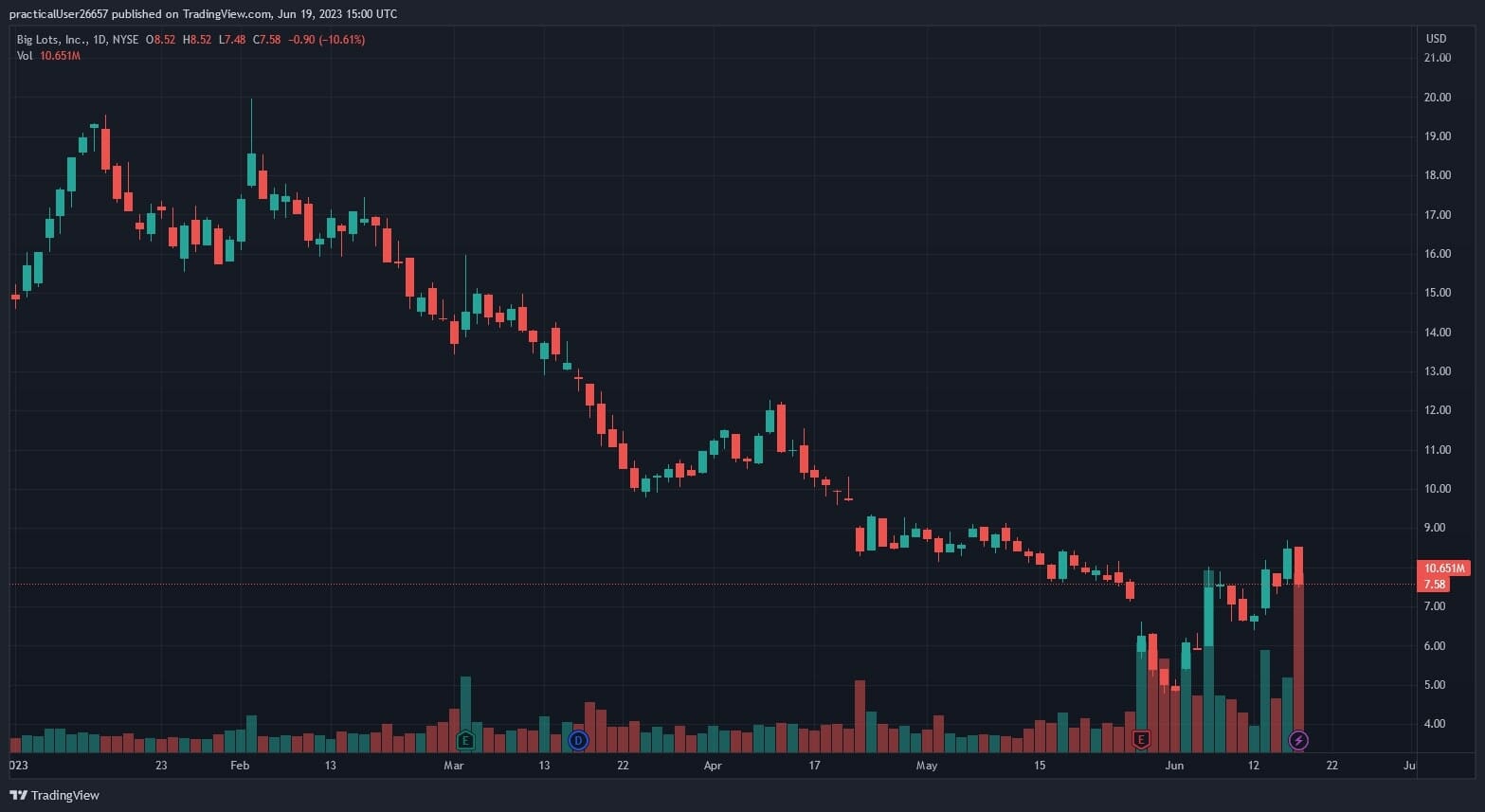Image resolution: width=1485 pixels, height=812 pixels.
Task: Click the 'Apr' label on the time axis
Action: pyautogui.click(x=713, y=766)
